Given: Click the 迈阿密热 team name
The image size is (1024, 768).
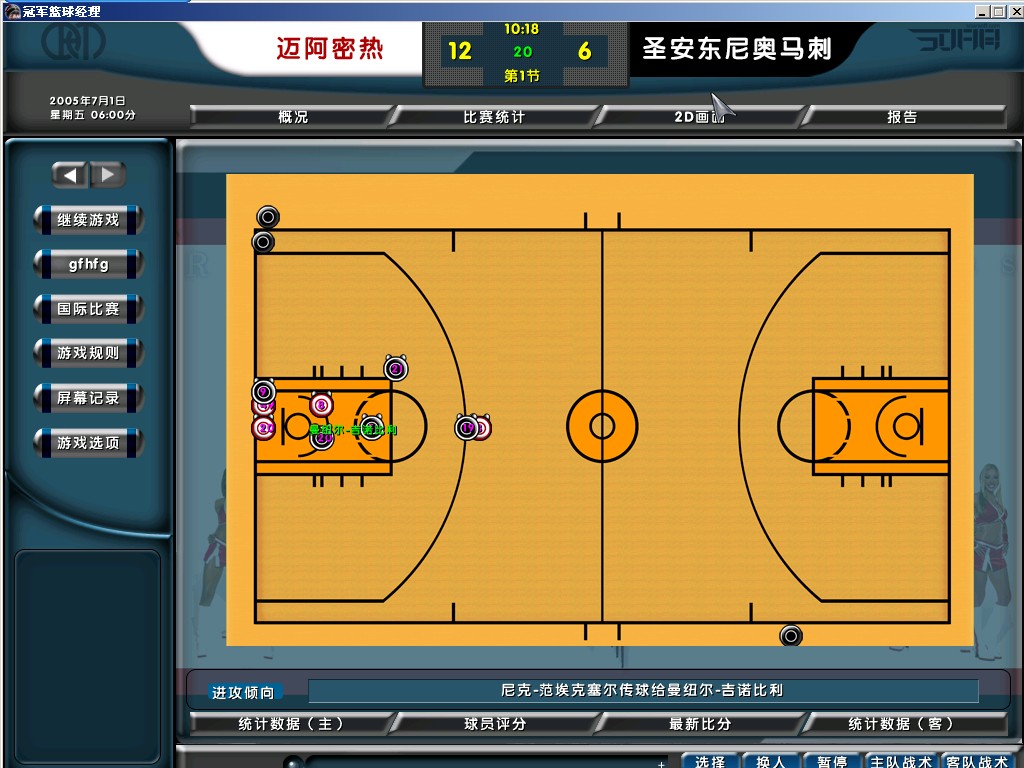Looking at the screenshot, I should click(x=330, y=48).
